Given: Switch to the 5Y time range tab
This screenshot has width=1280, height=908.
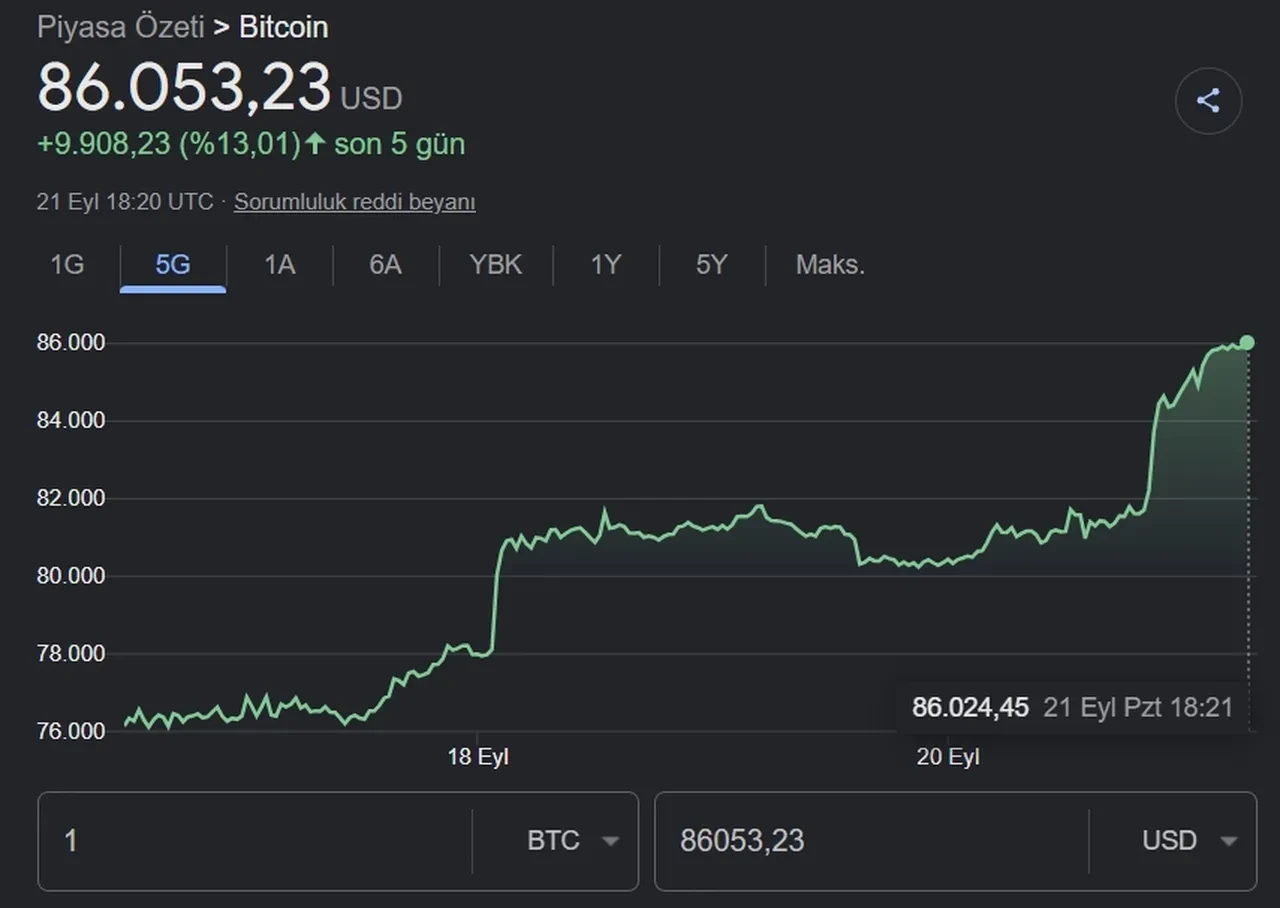Looking at the screenshot, I should (711, 265).
